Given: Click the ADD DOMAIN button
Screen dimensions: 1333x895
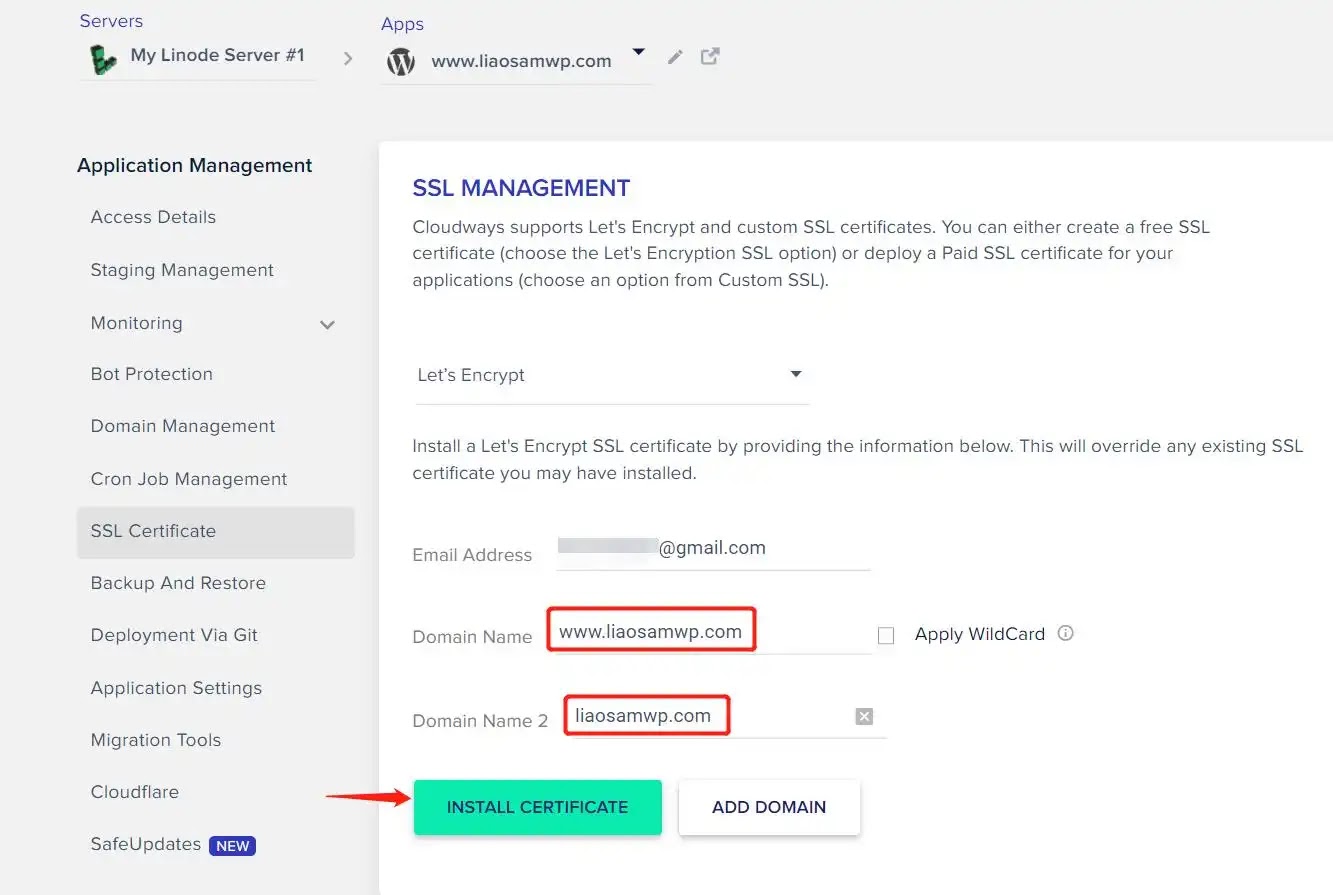Looking at the screenshot, I should [769, 807].
